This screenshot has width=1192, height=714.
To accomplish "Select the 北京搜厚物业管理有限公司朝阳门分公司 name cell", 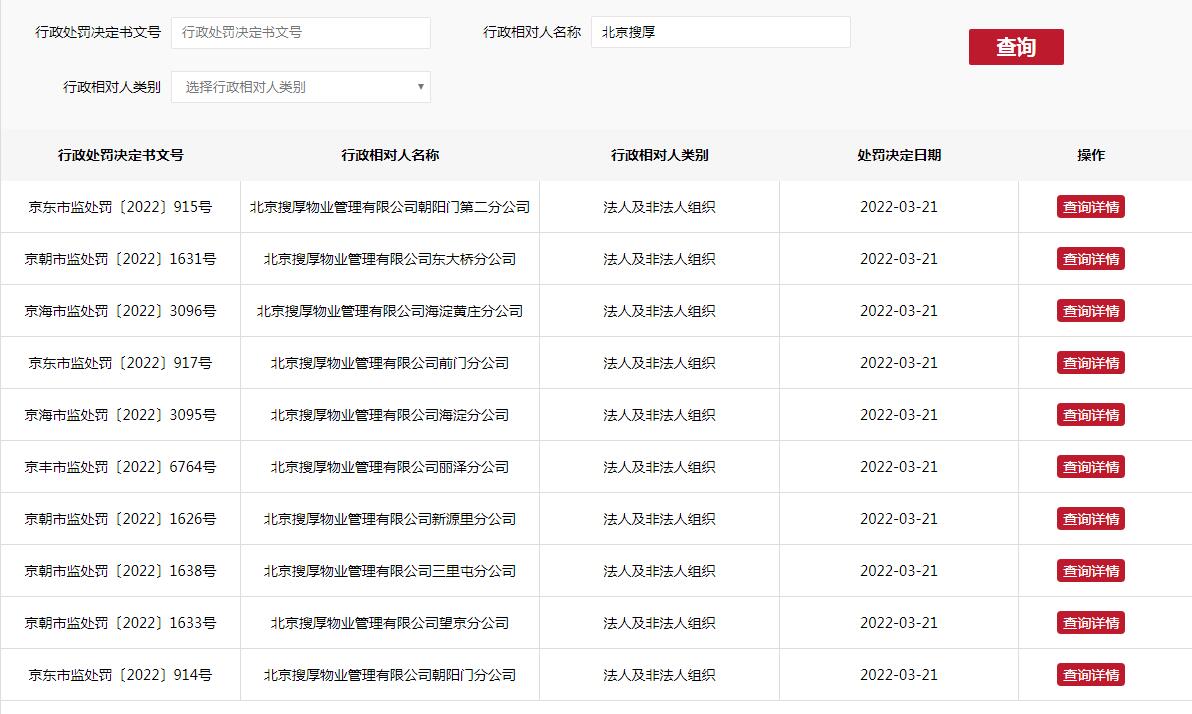I will (388, 674).
